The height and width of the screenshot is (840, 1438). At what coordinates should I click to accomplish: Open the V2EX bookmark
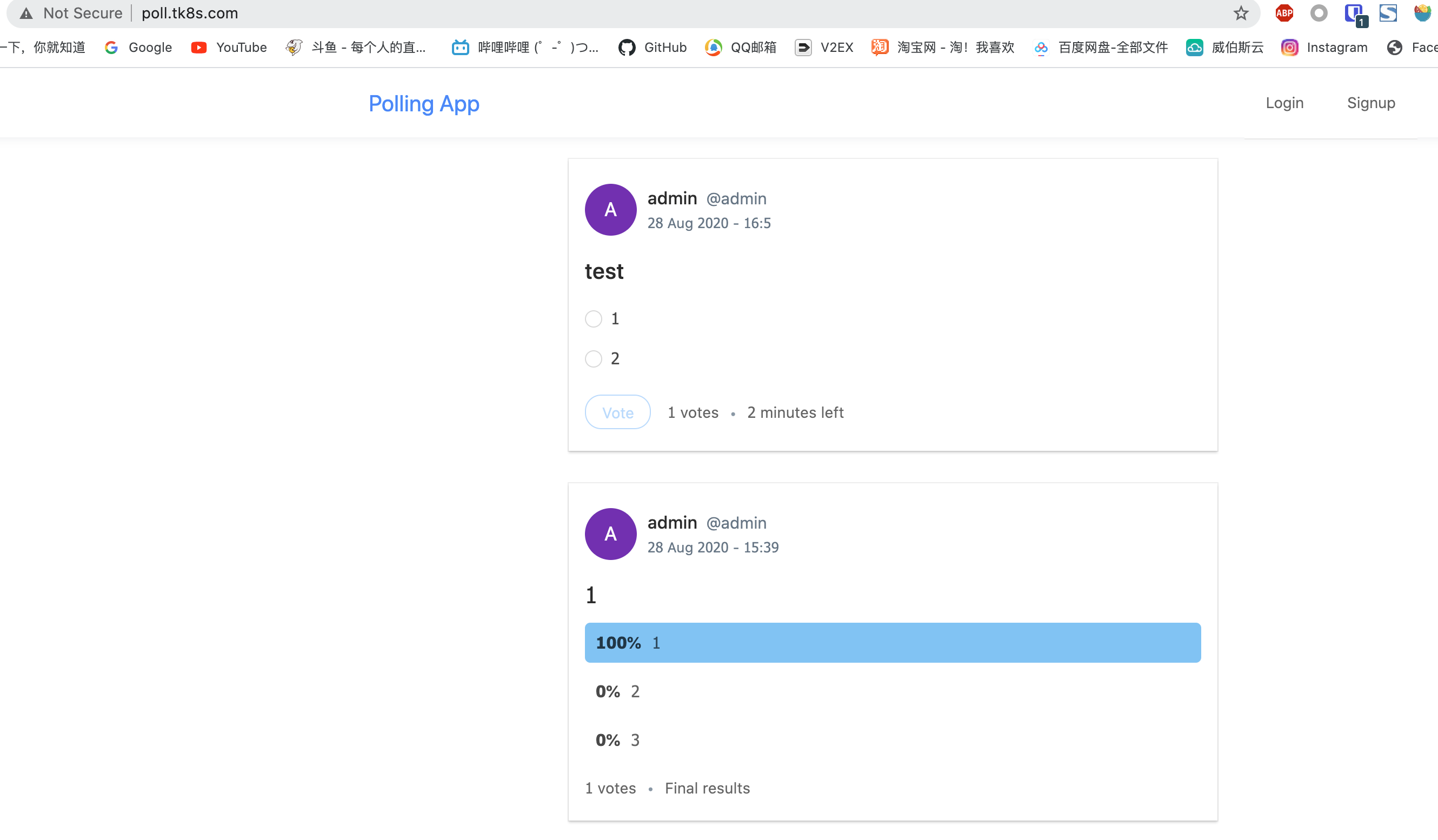(x=824, y=48)
